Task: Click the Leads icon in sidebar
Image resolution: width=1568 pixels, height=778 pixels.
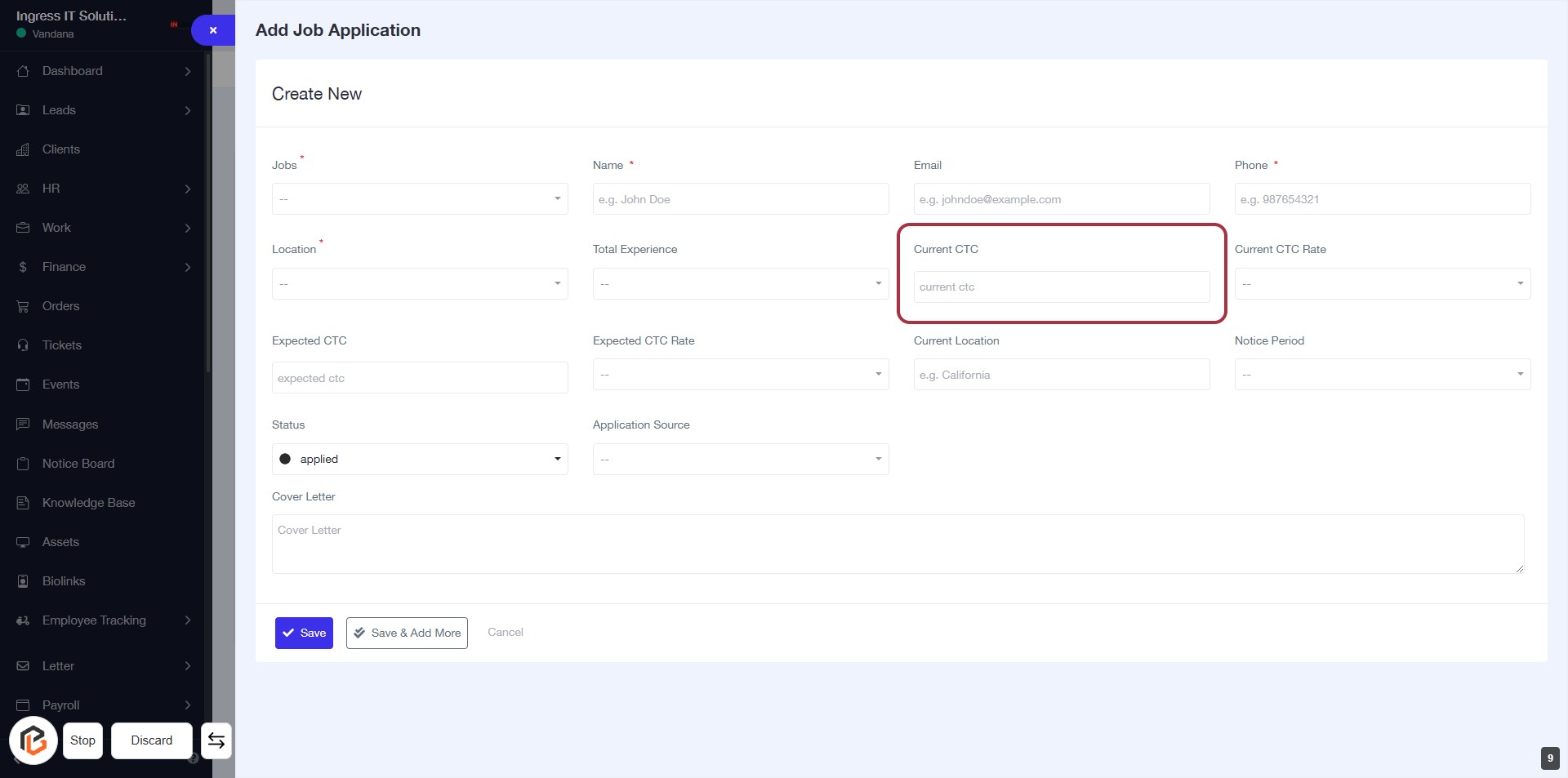Action: (23, 110)
